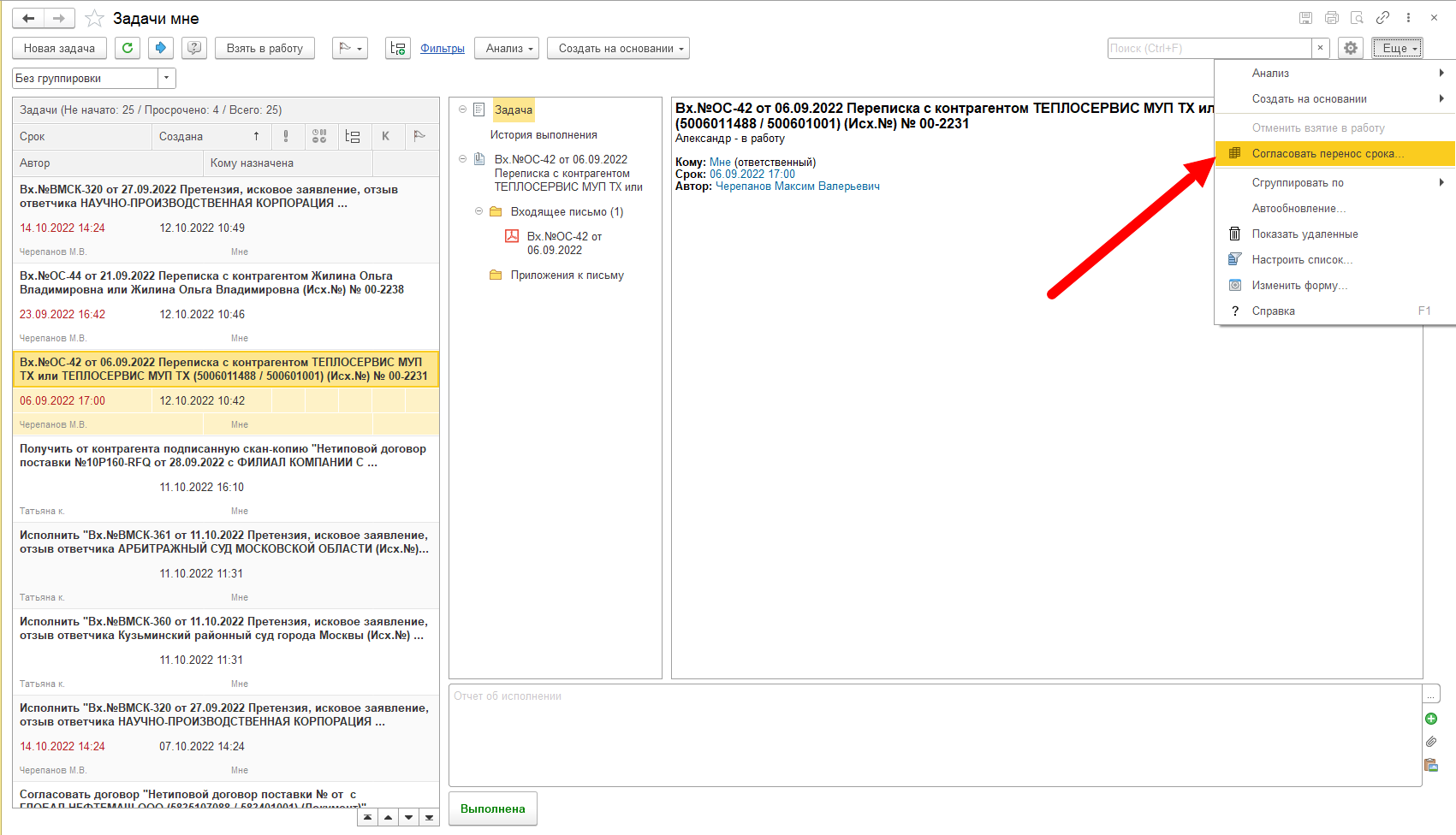Open Справка in the Еще menu

click(1335, 311)
